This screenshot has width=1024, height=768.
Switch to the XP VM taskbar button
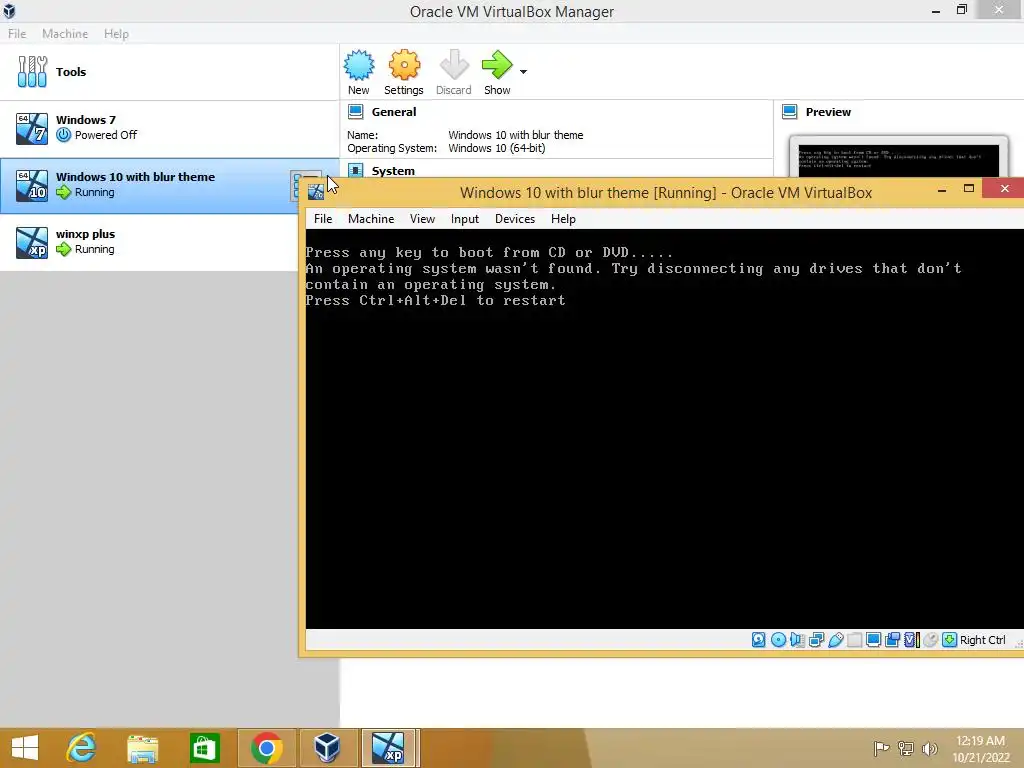(389, 748)
